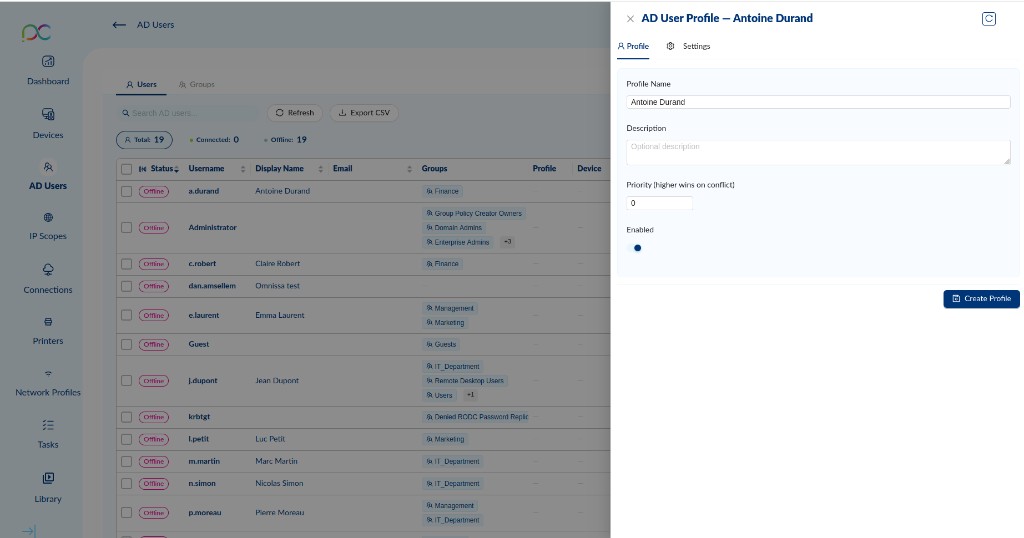Click the Status column leading icon
The width and height of the screenshot is (1024, 538).
142,169
